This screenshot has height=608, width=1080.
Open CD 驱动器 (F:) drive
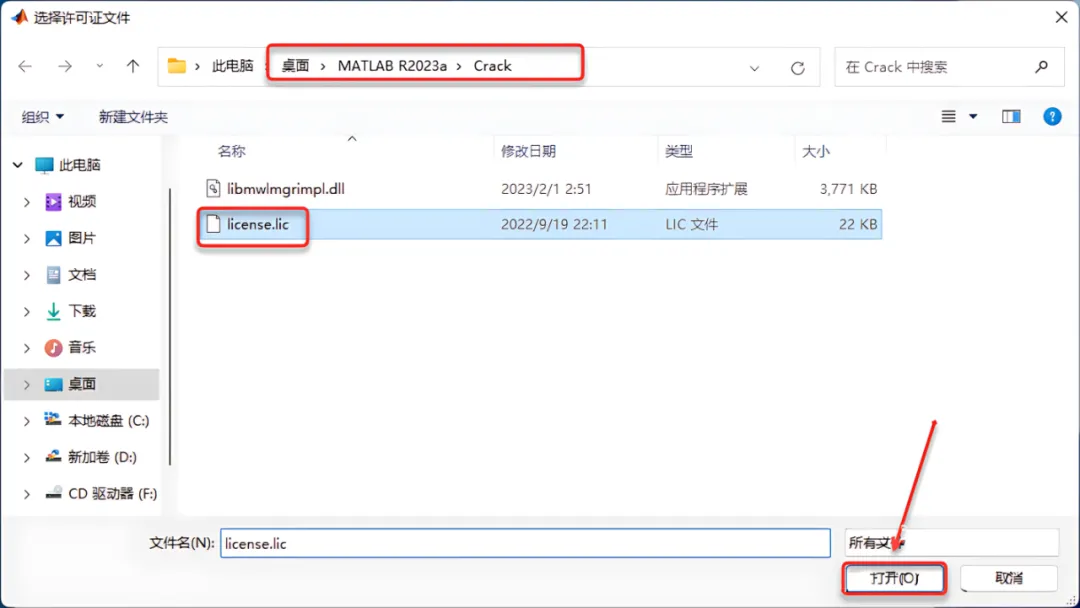tap(113, 494)
